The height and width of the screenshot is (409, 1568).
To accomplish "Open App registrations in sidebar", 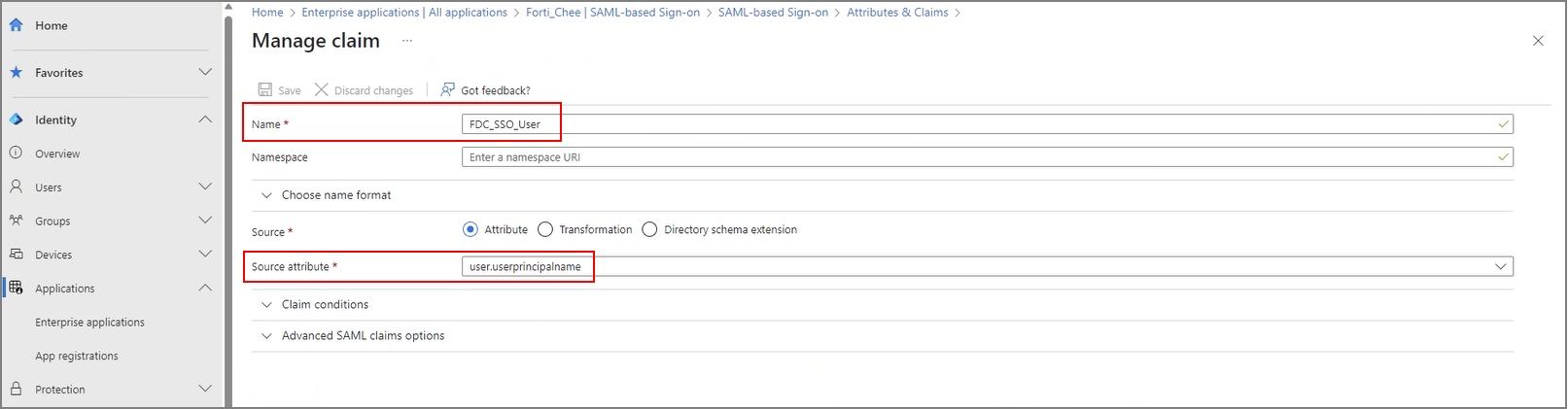I will (77, 356).
